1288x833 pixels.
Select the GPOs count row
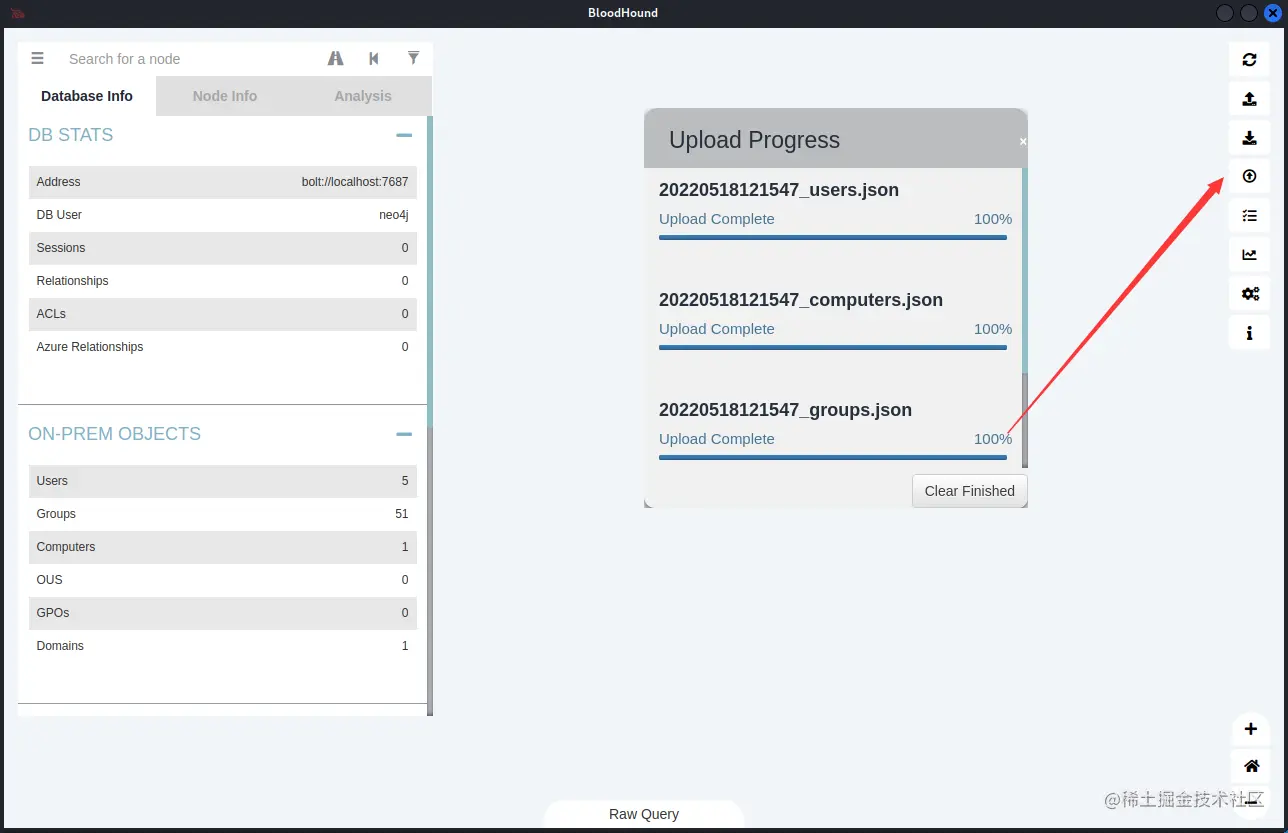point(223,613)
